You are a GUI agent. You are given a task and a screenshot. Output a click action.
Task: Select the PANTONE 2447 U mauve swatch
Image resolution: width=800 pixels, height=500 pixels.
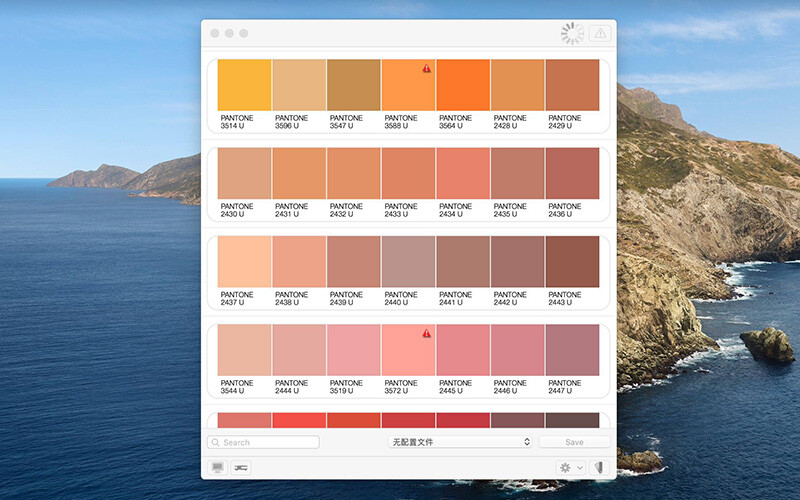pos(572,350)
